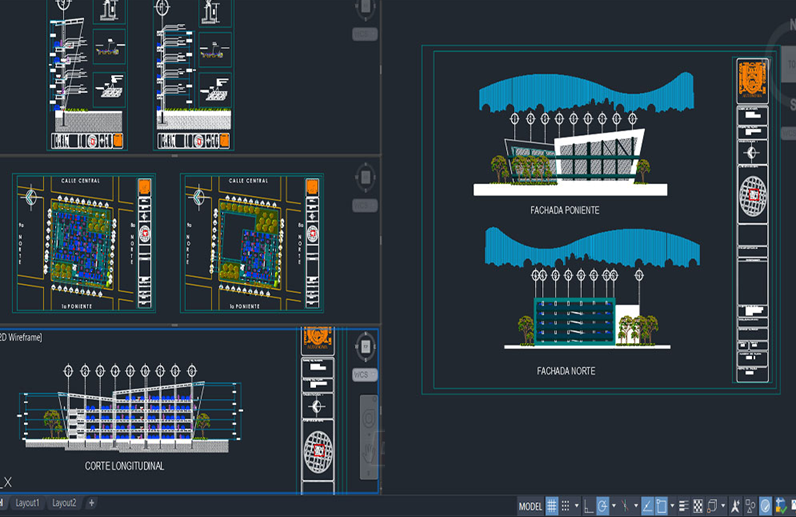Click ViewCube in the top-left viewport
The height and width of the screenshot is (517, 796).
pyautogui.click(x=365, y=8)
